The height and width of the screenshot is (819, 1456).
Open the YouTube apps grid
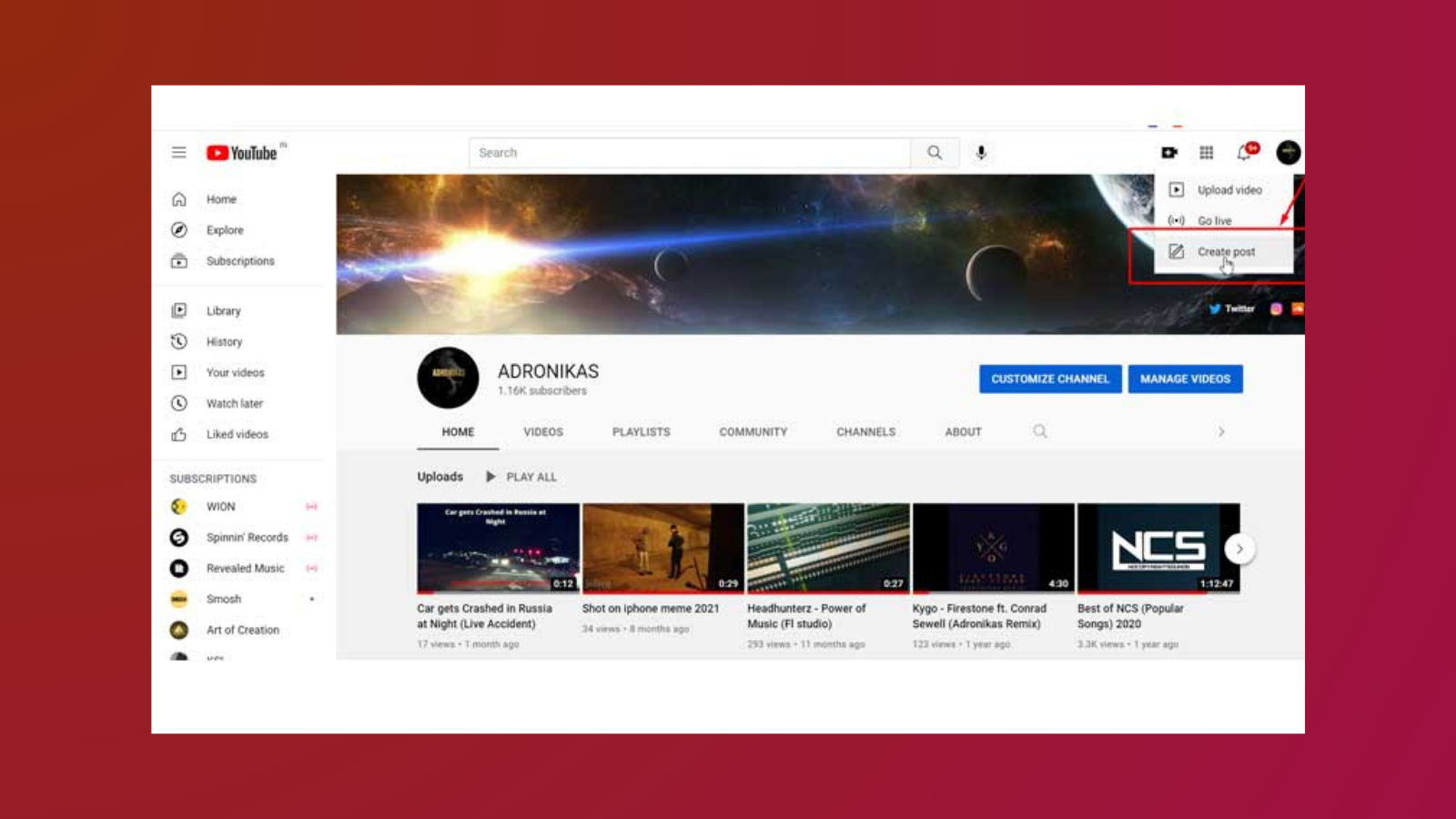click(1207, 153)
